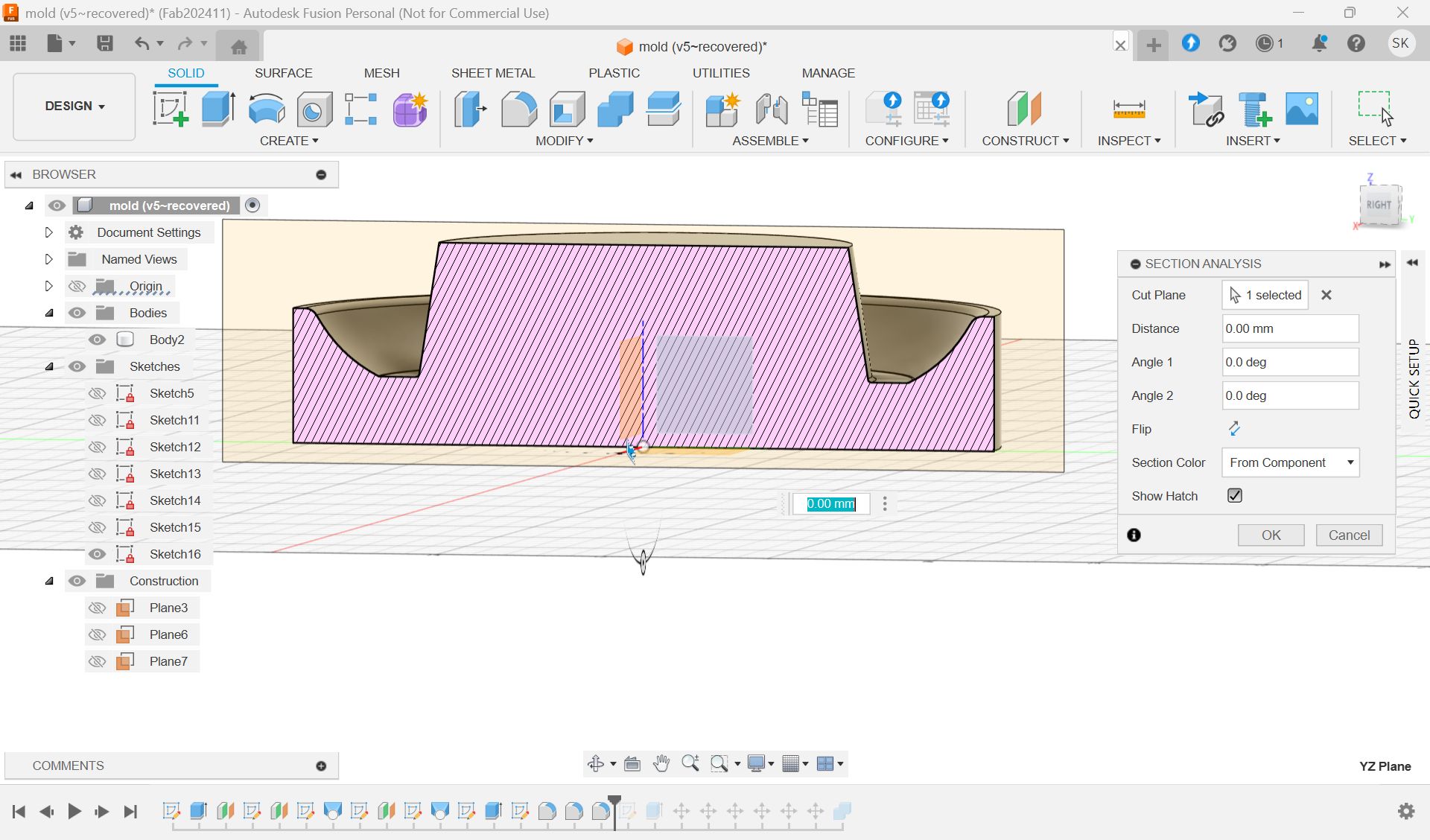Select the Extrude tool
Image resolution: width=1430 pixels, height=840 pixels.
218,109
